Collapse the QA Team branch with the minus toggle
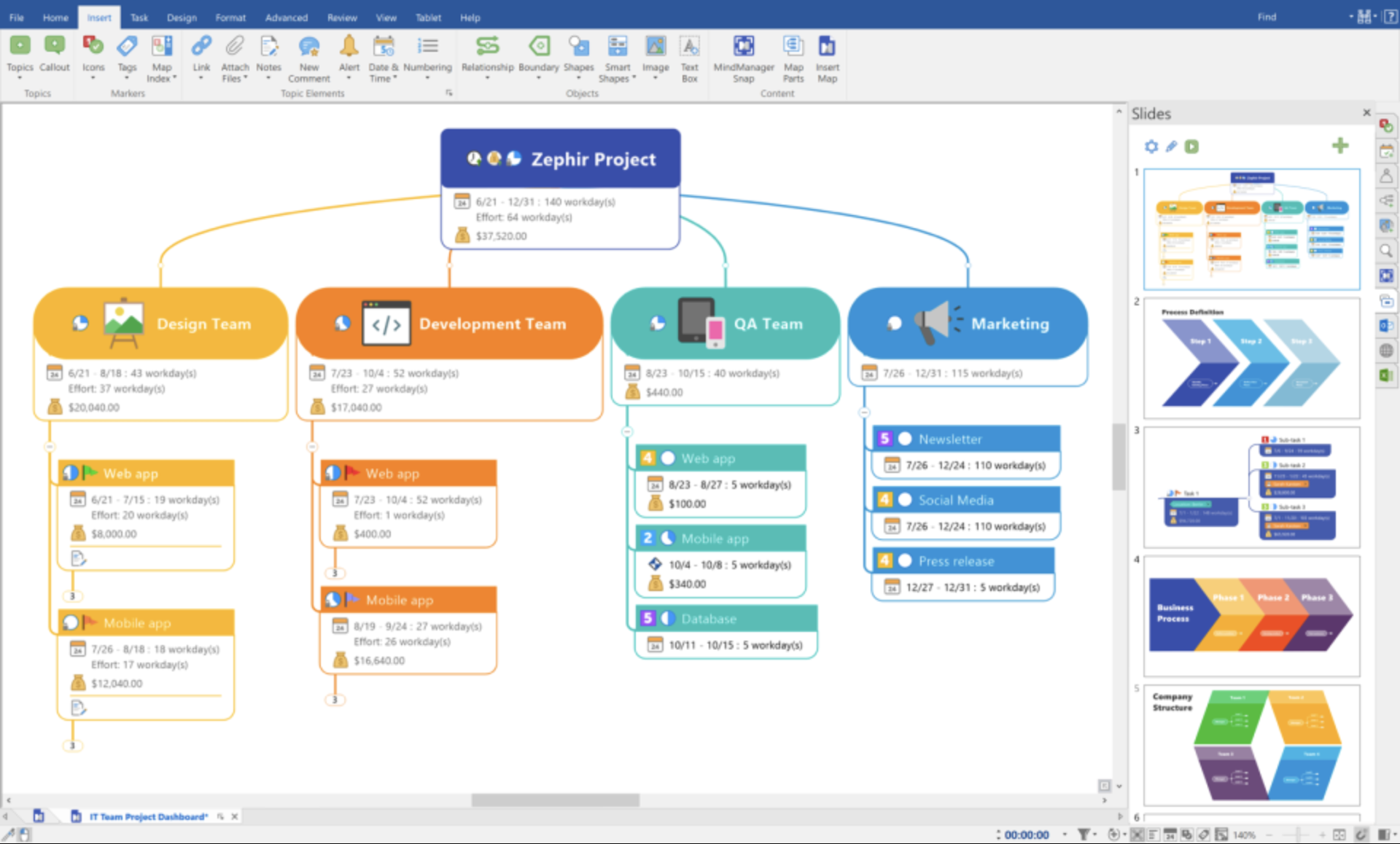1400x844 pixels. click(x=628, y=431)
